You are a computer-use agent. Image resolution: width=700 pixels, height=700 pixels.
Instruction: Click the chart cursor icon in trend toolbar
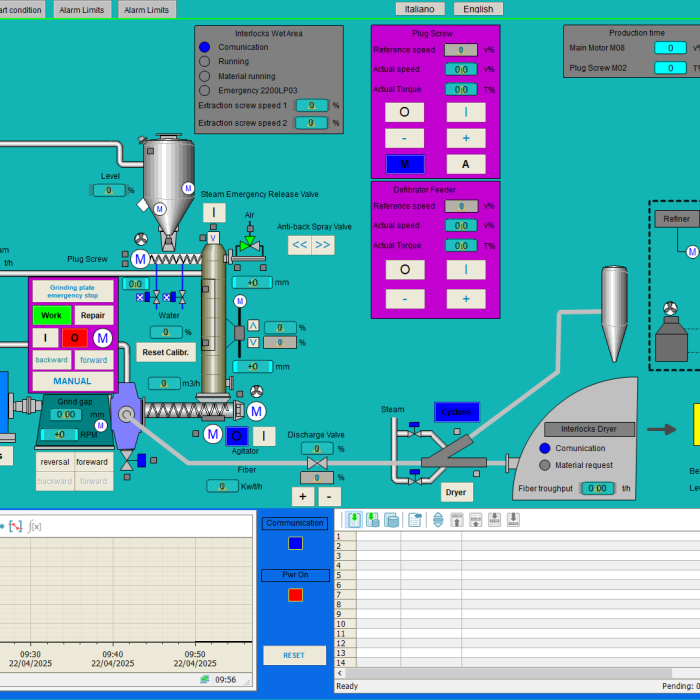16,526
